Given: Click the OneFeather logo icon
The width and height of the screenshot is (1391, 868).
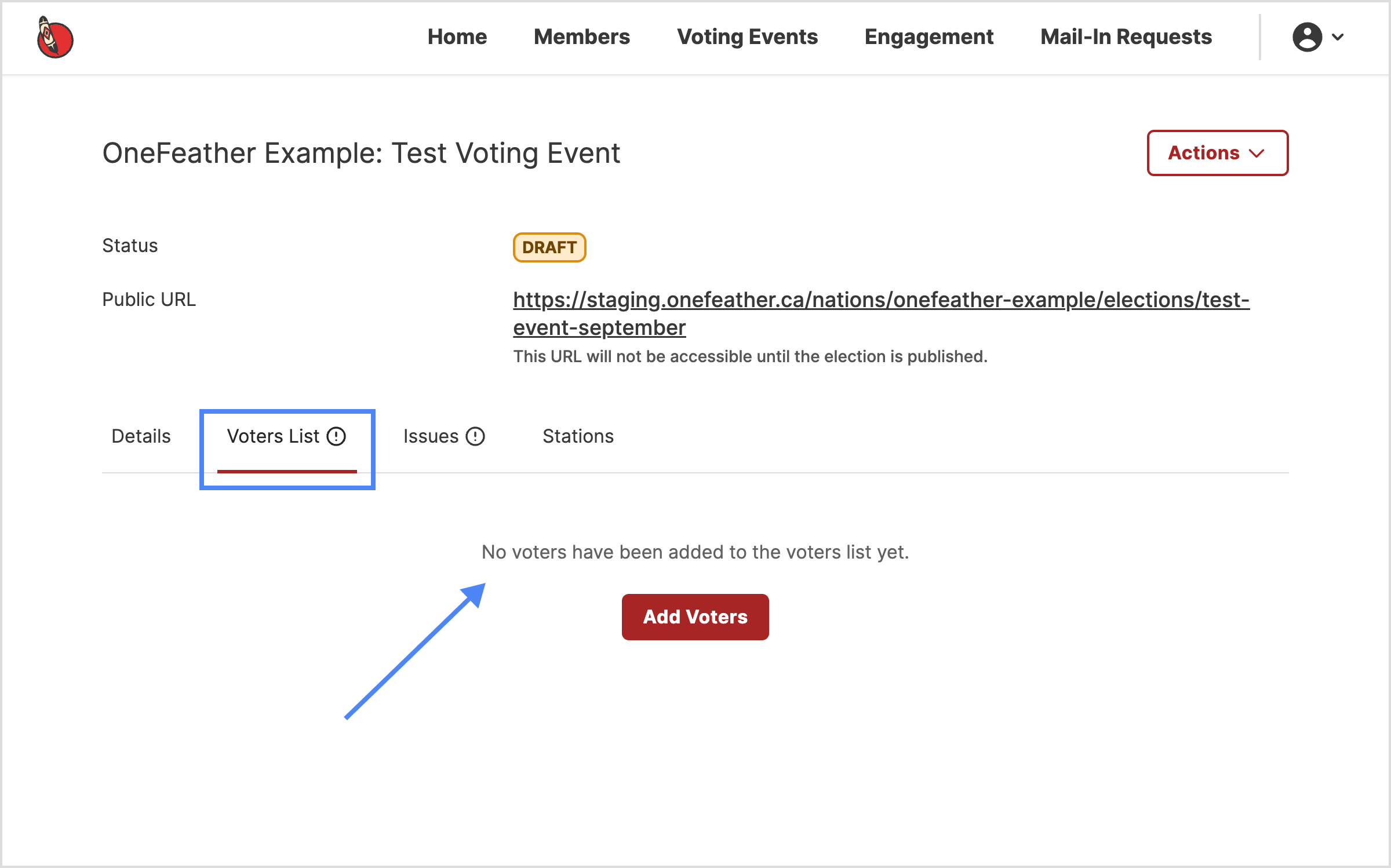Looking at the screenshot, I should point(55,38).
